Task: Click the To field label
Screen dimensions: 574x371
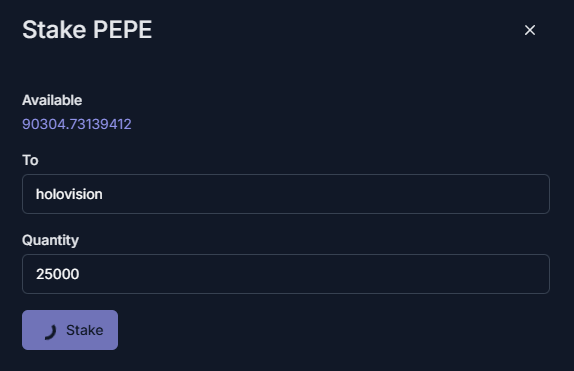Action: [30, 160]
